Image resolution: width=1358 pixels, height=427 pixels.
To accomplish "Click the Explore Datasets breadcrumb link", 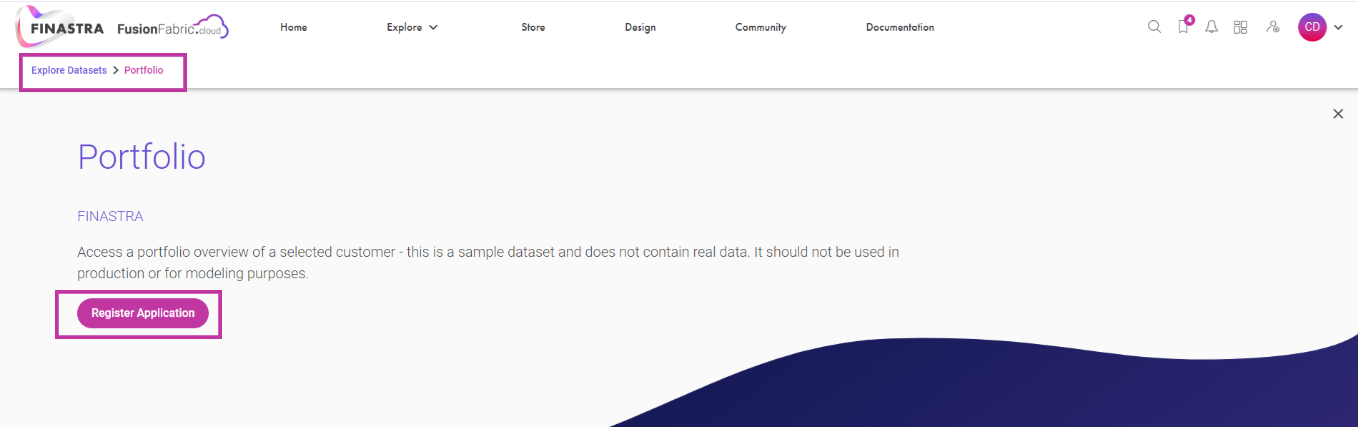I will tap(69, 71).
